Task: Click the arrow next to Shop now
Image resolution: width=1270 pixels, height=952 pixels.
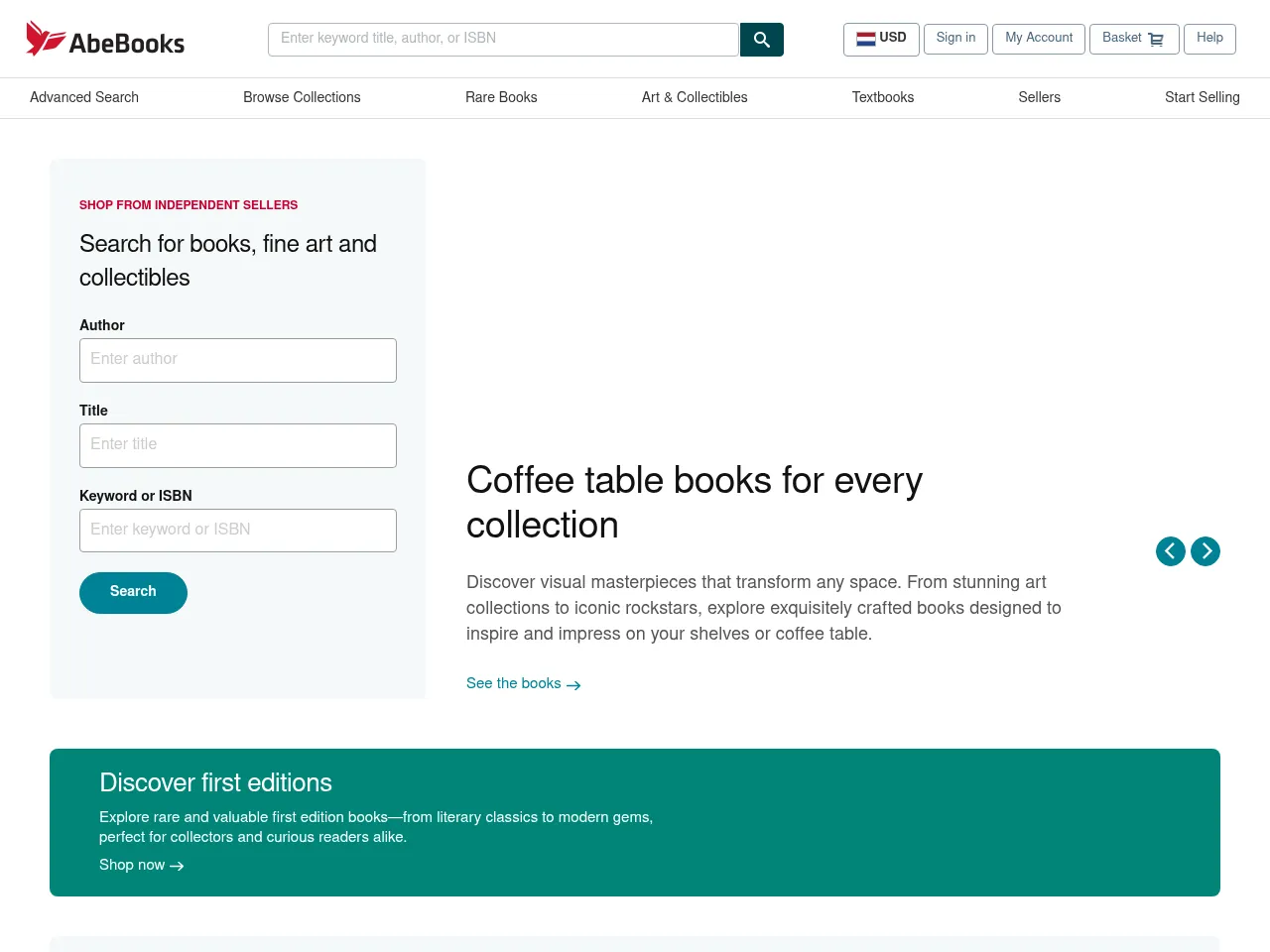Action: tap(176, 866)
